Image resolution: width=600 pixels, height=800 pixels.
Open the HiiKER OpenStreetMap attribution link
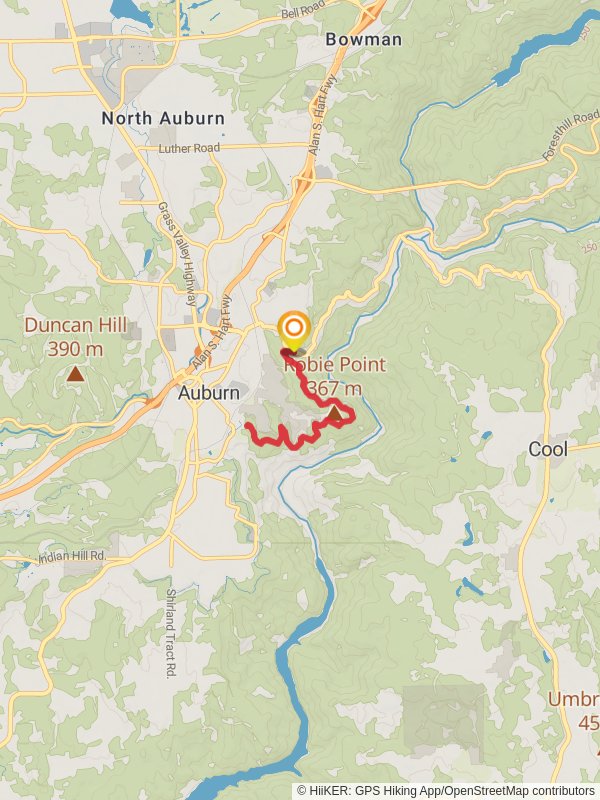(x=445, y=791)
